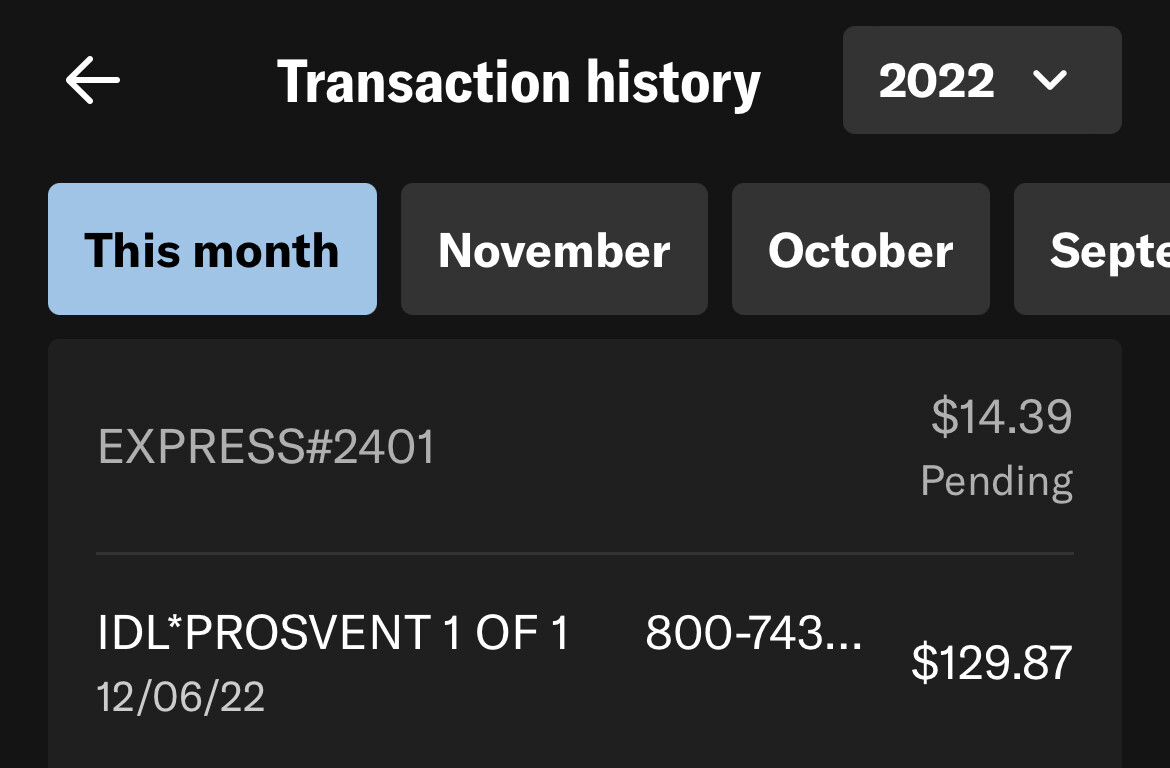The height and width of the screenshot is (768, 1170).
Task: Open the 2022 year dropdown
Action: (x=981, y=80)
